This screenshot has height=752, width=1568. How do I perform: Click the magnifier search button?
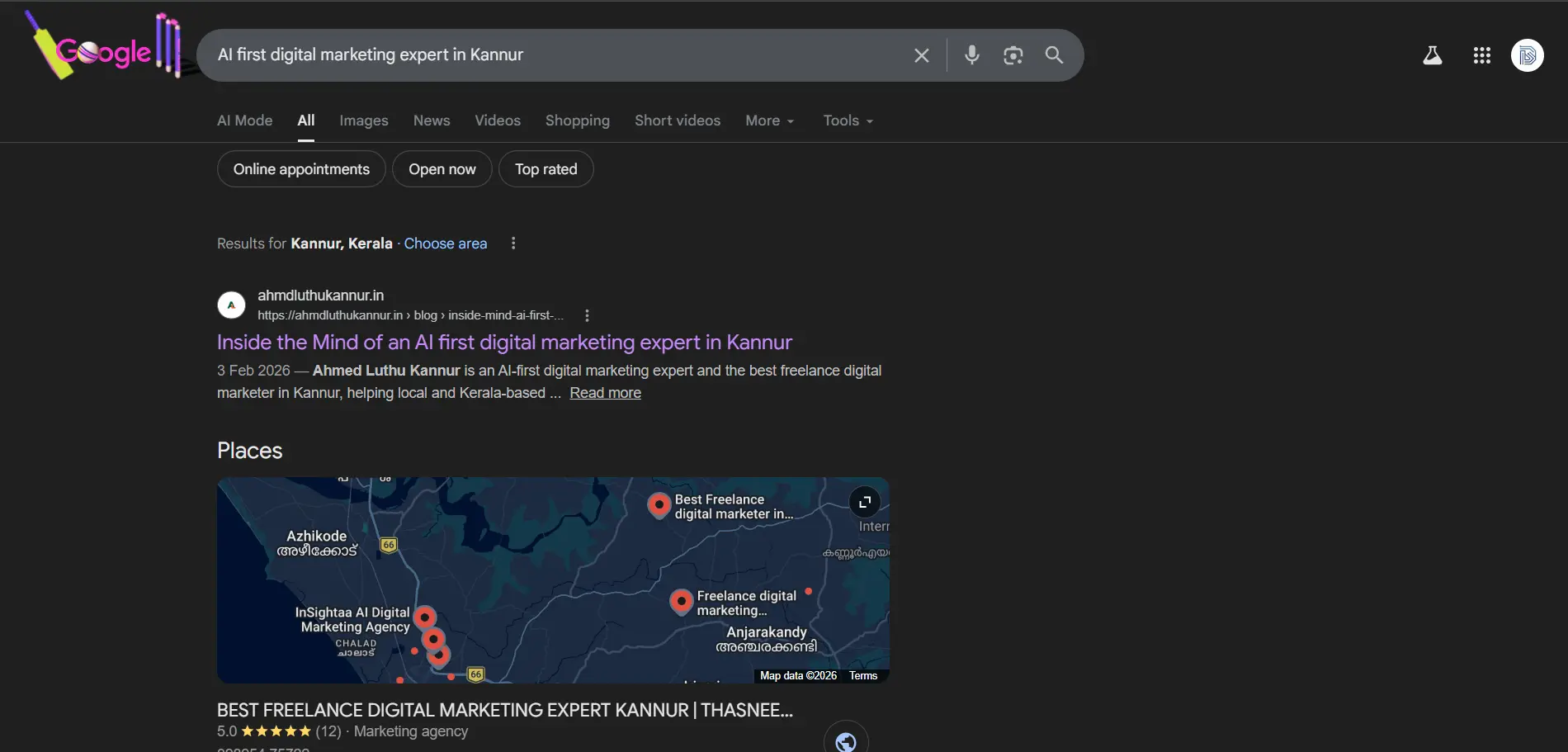coord(1054,55)
